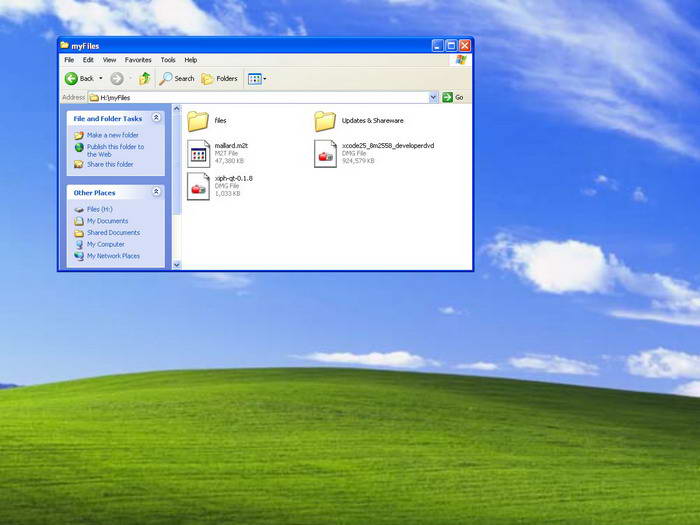
Task: Click Share this folder link
Action: (x=110, y=164)
